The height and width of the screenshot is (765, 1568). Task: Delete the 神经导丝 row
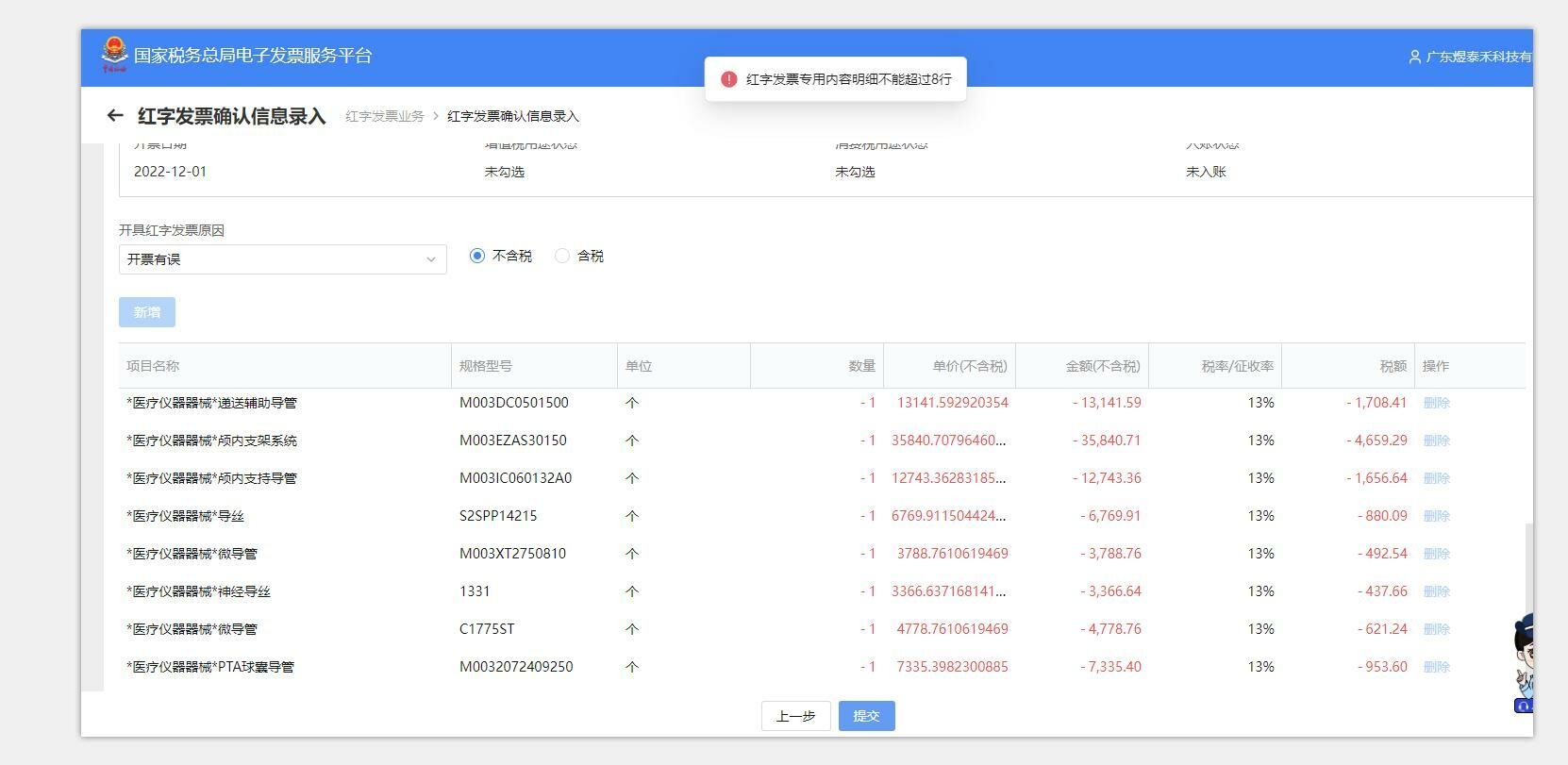[x=1436, y=591]
